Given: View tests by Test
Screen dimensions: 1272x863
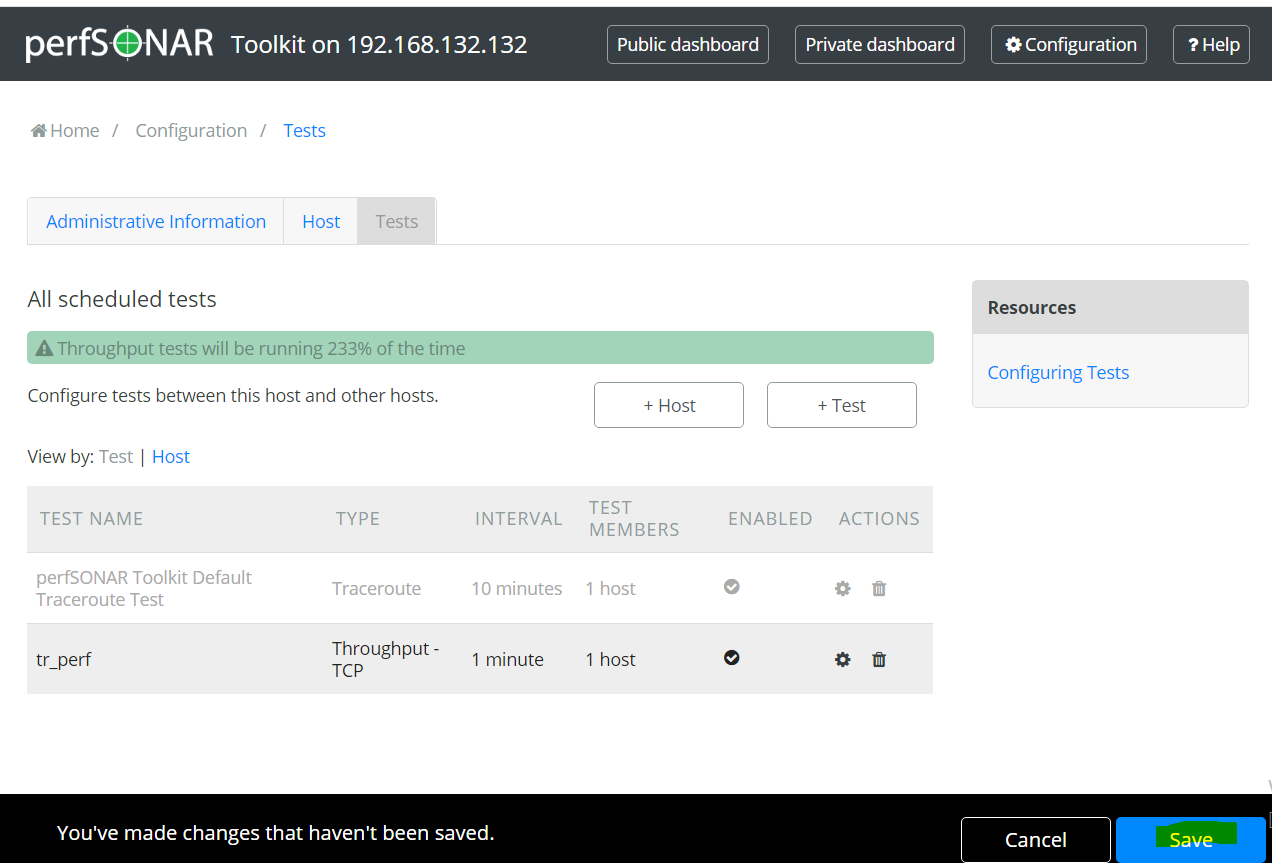Looking at the screenshot, I should pyautogui.click(x=116, y=456).
